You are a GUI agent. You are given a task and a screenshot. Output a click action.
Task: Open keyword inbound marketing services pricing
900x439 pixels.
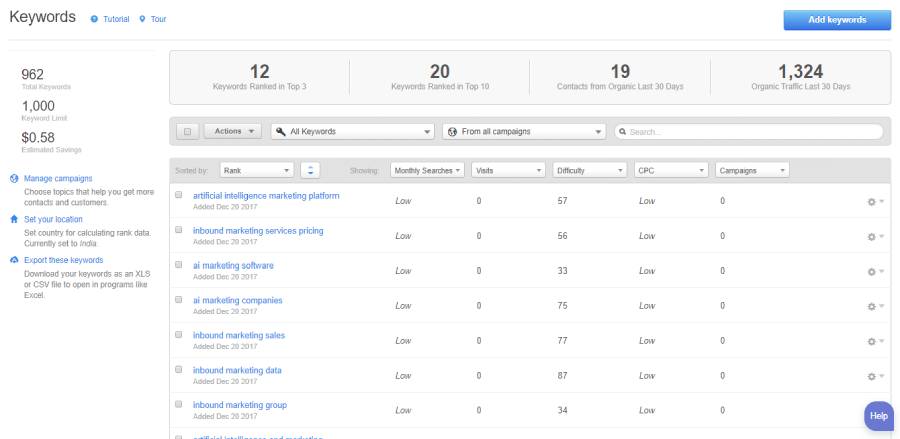[258, 231]
